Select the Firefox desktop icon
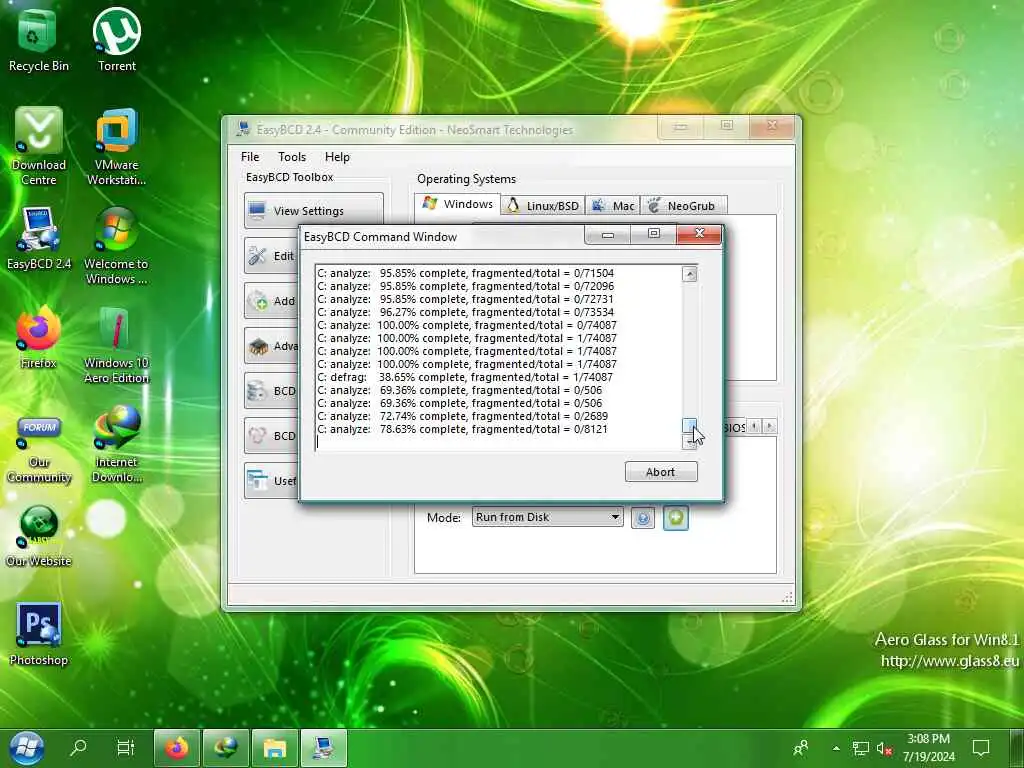 click(x=39, y=338)
